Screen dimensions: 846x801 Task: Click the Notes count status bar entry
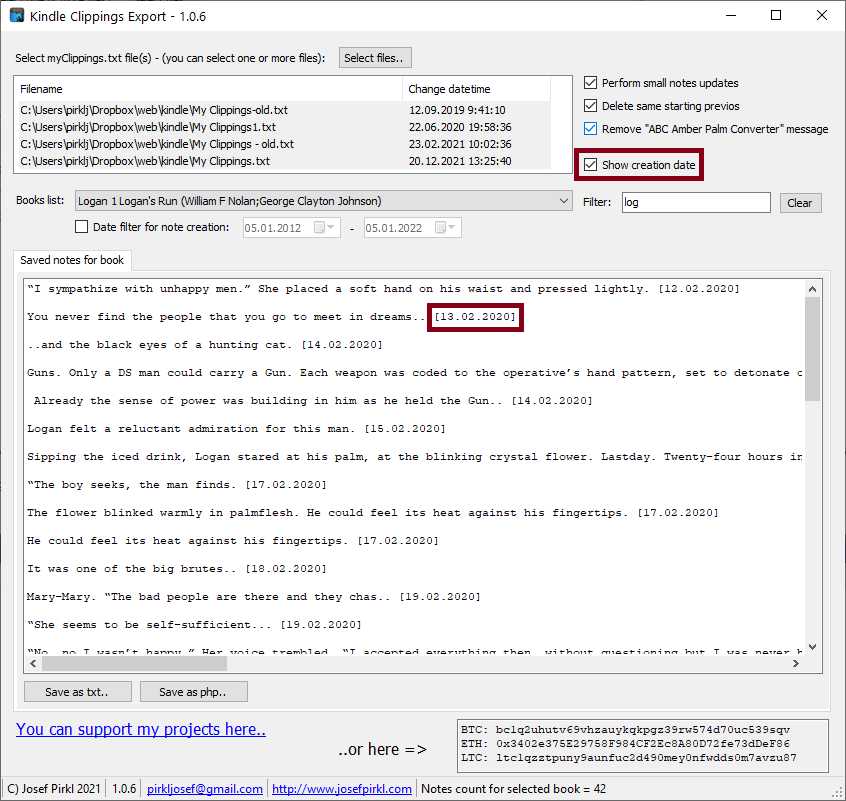514,789
